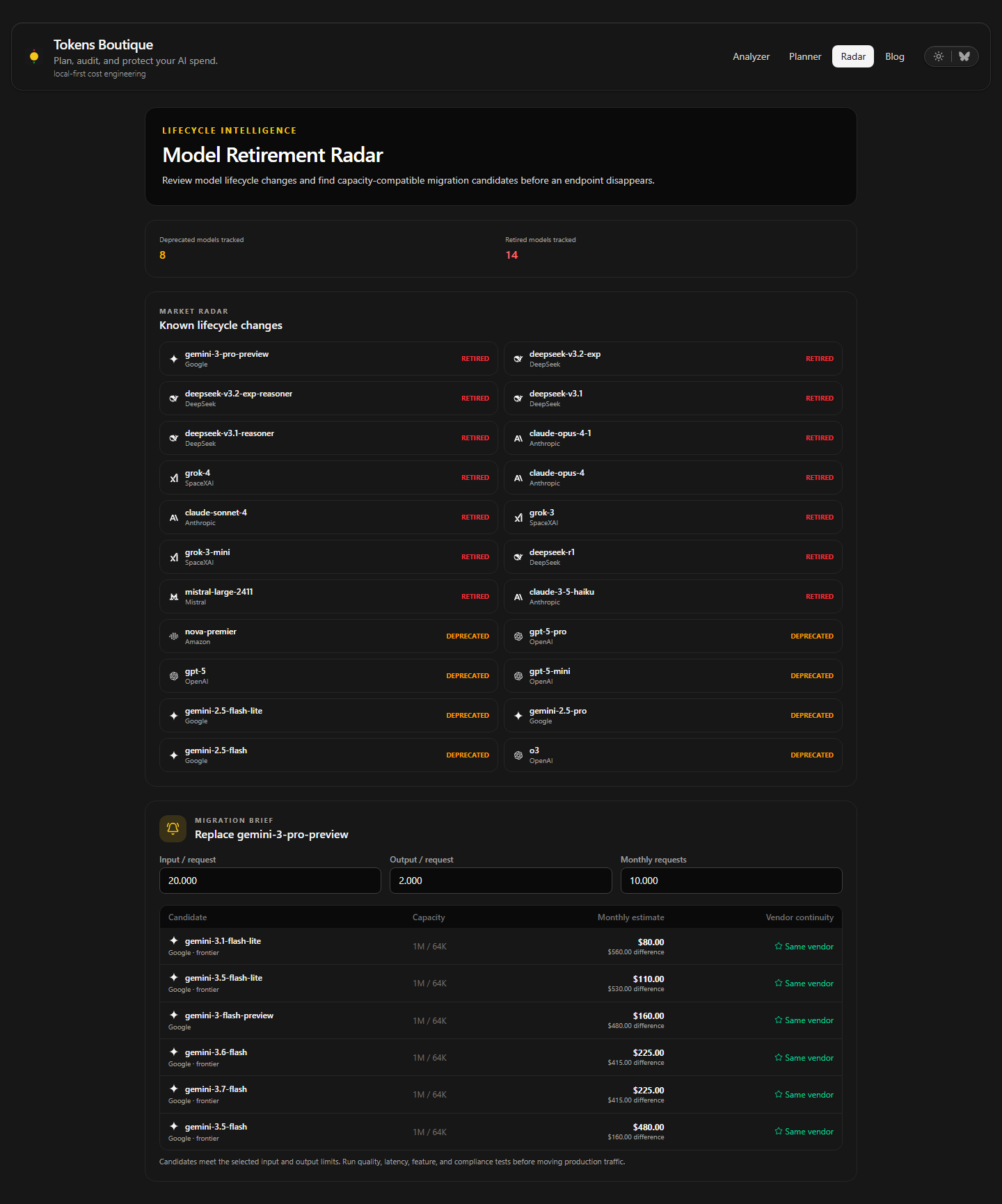Click the Google icon beside gemini-2.5-flash
1002x1204 pixels.
coord(174,755)
